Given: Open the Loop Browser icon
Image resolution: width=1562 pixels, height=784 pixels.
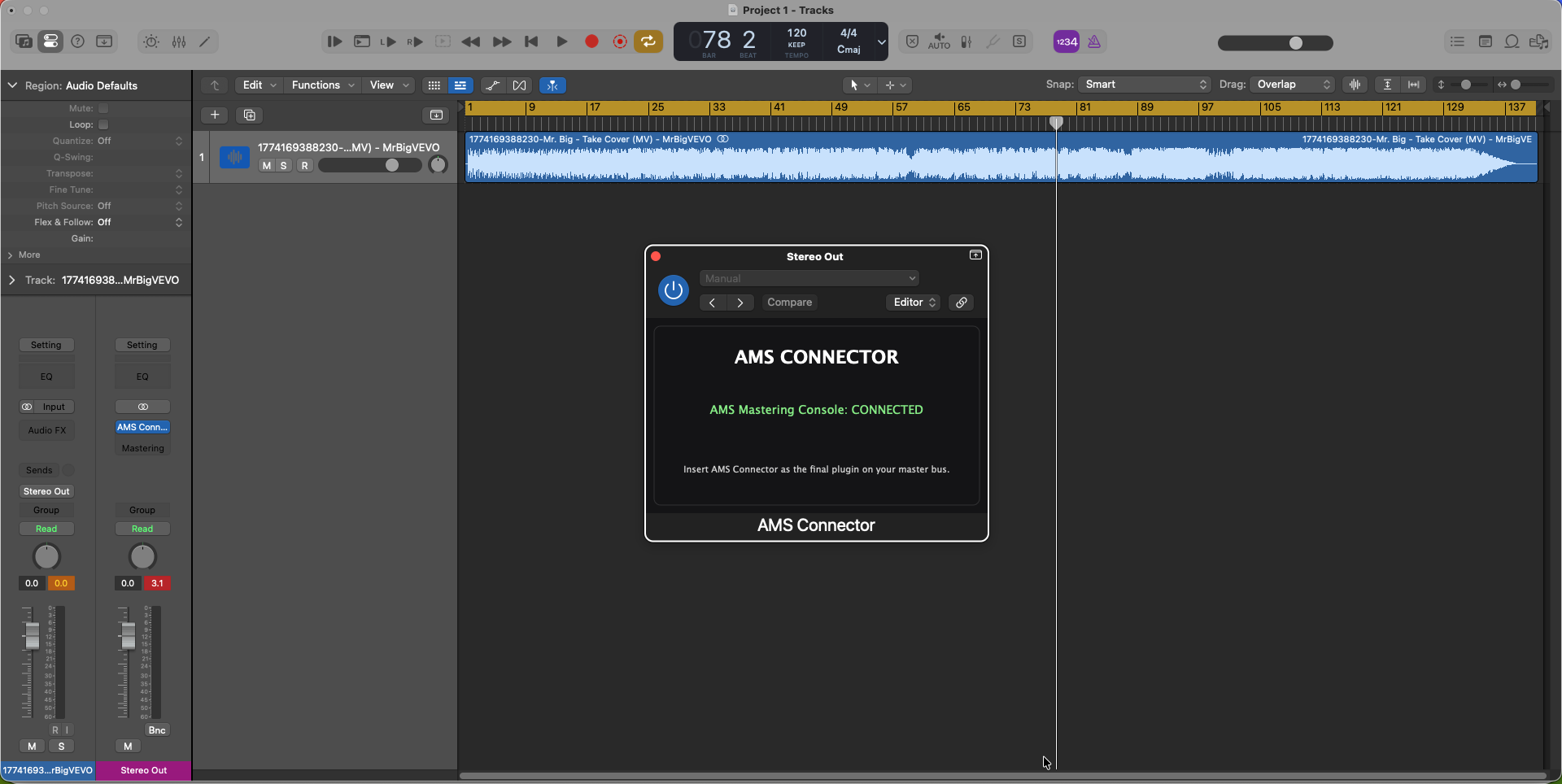Looking at the screenshot, I should click(1512, 41).
